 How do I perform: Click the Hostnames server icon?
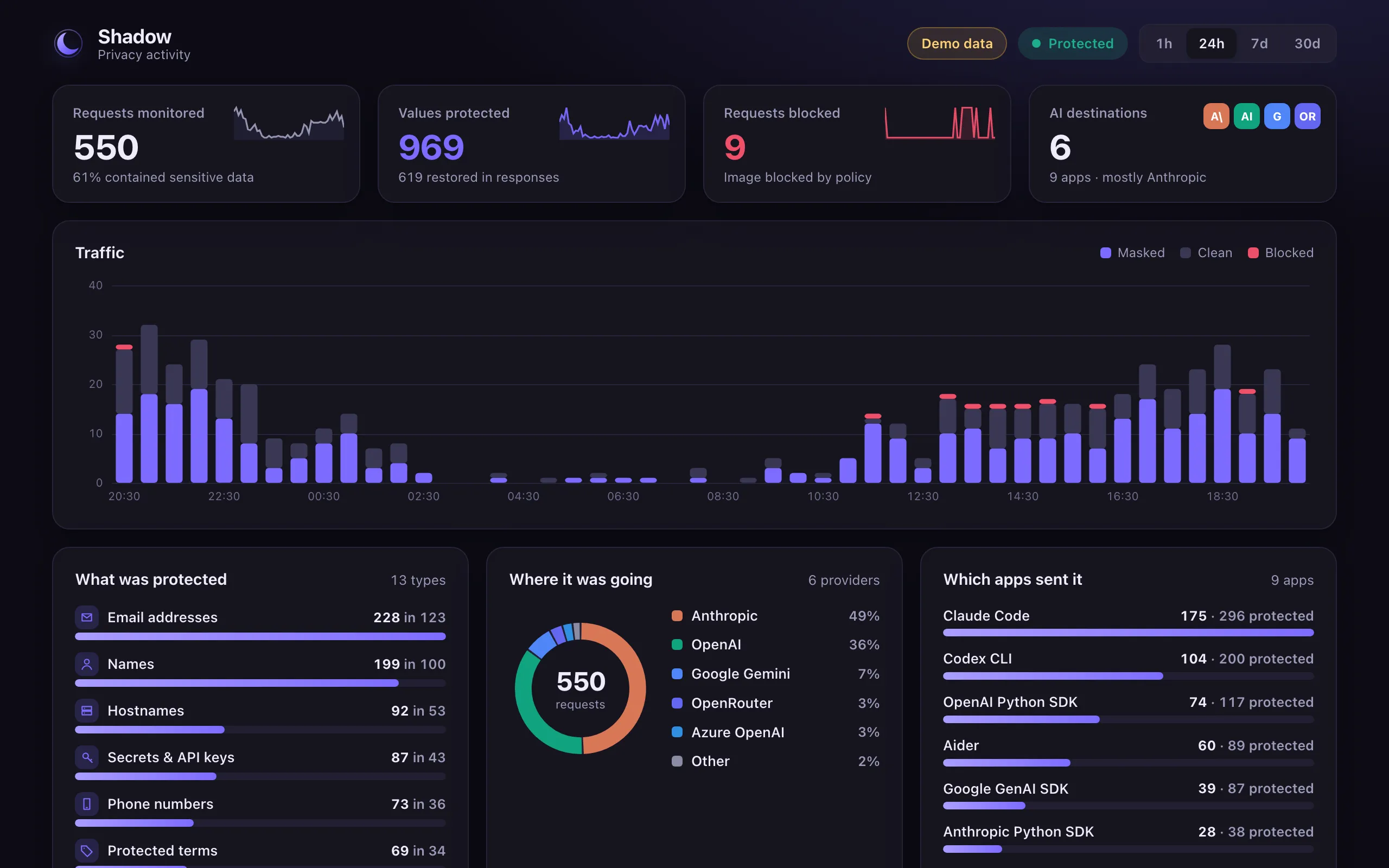pyautogui.click(x=87, y=711)
